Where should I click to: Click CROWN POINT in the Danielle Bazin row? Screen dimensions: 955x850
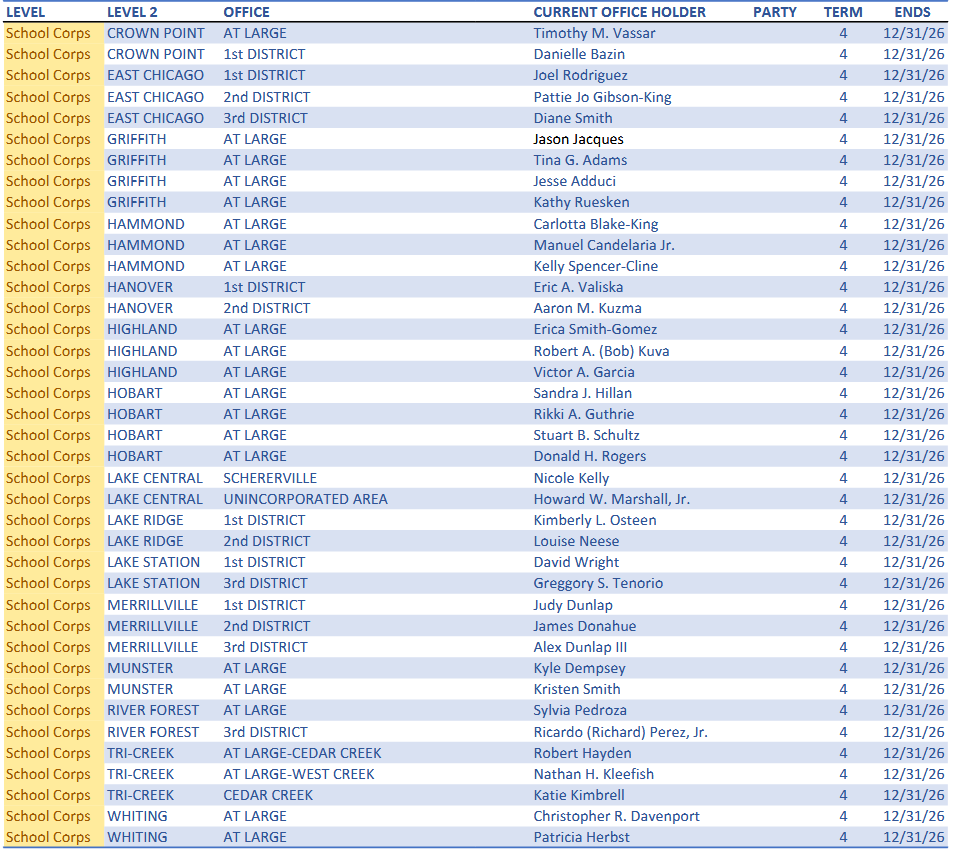click(x=156, y=54)
